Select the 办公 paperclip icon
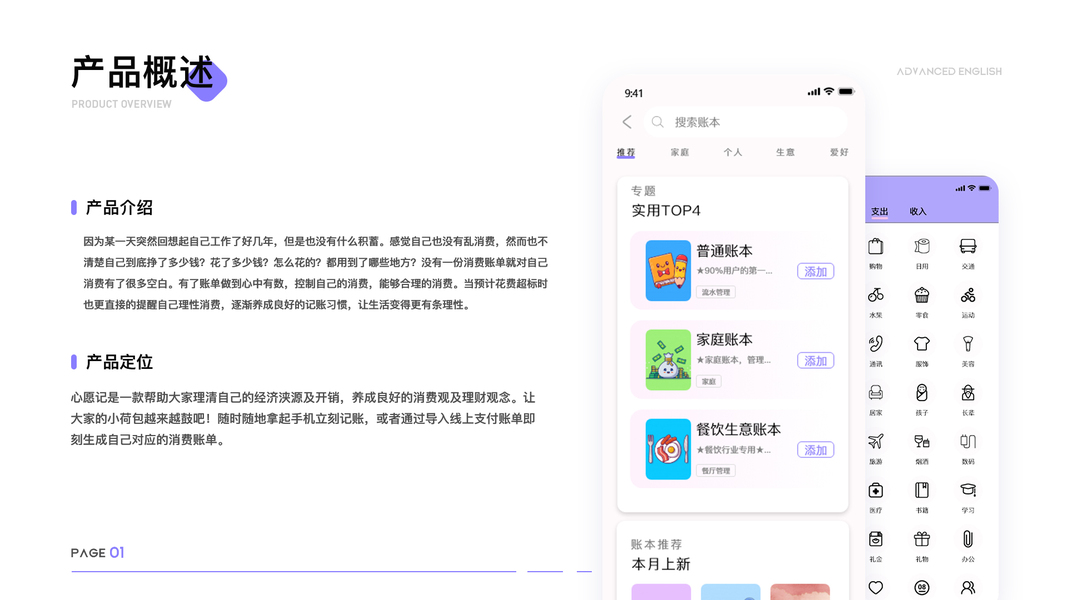This screenshot has height=600, width=1067. [968, 539]
